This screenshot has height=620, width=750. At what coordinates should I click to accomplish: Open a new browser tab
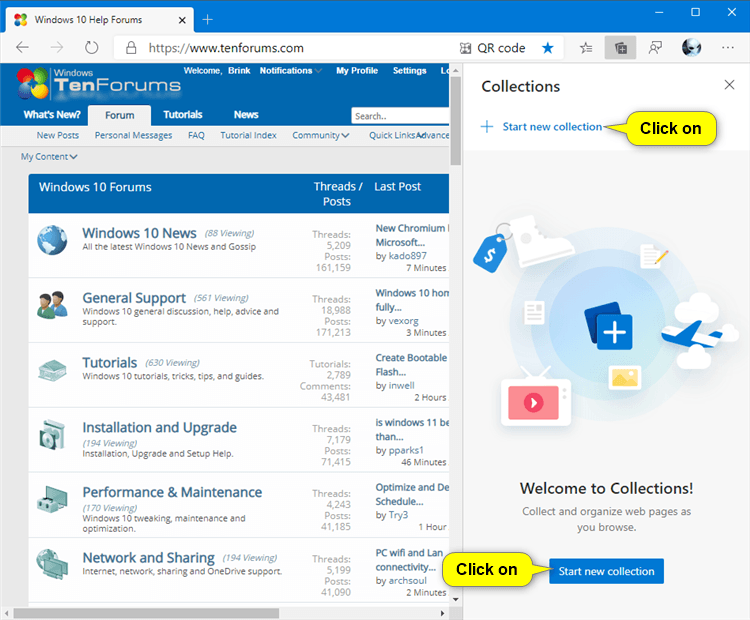pos(207,20)
